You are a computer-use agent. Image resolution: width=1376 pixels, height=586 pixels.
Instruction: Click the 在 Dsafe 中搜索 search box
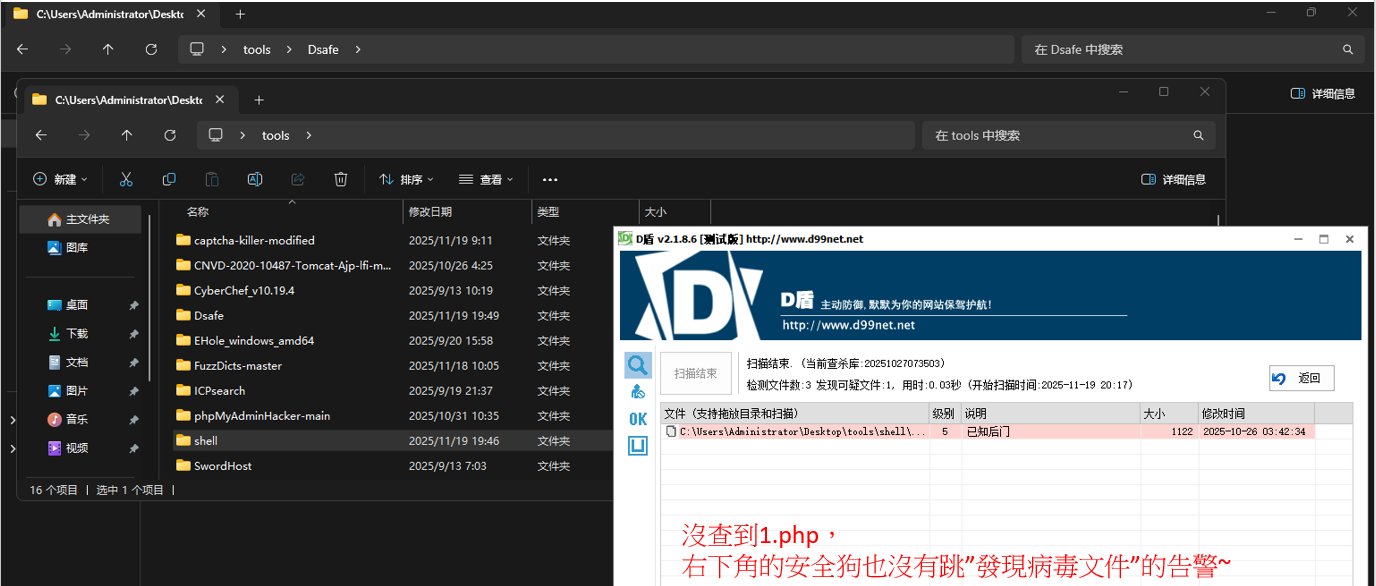(x=1193, y=49)
